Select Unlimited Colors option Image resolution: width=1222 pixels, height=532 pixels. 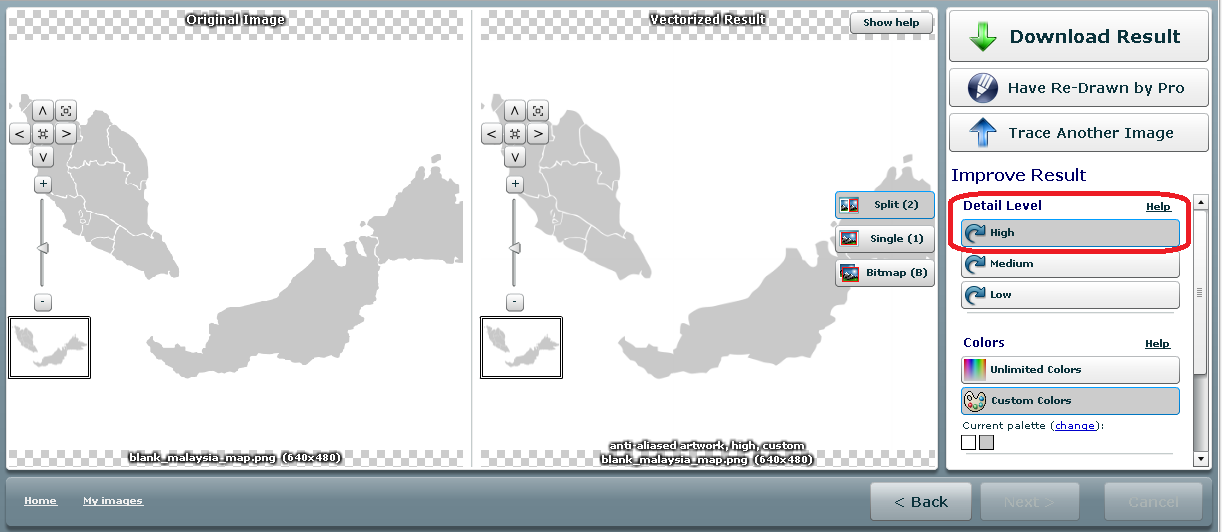pos(1070,370)
